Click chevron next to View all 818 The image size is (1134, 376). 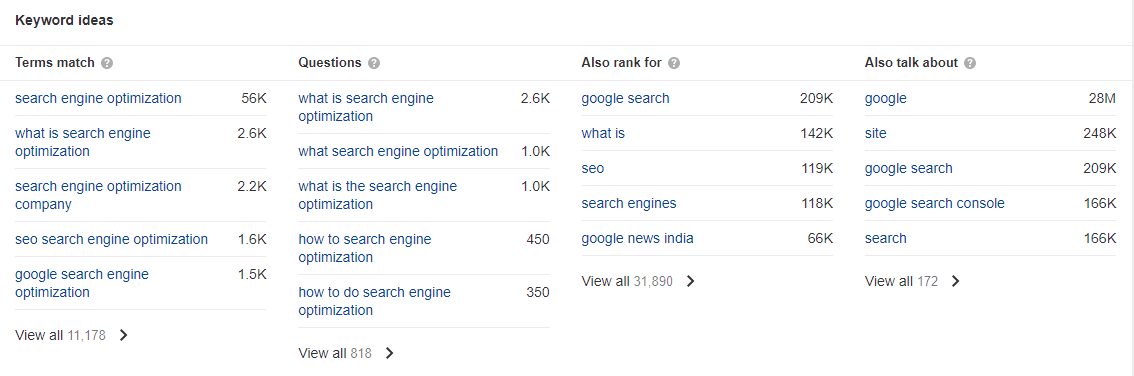pyautogui.click(x=390, y=353)
